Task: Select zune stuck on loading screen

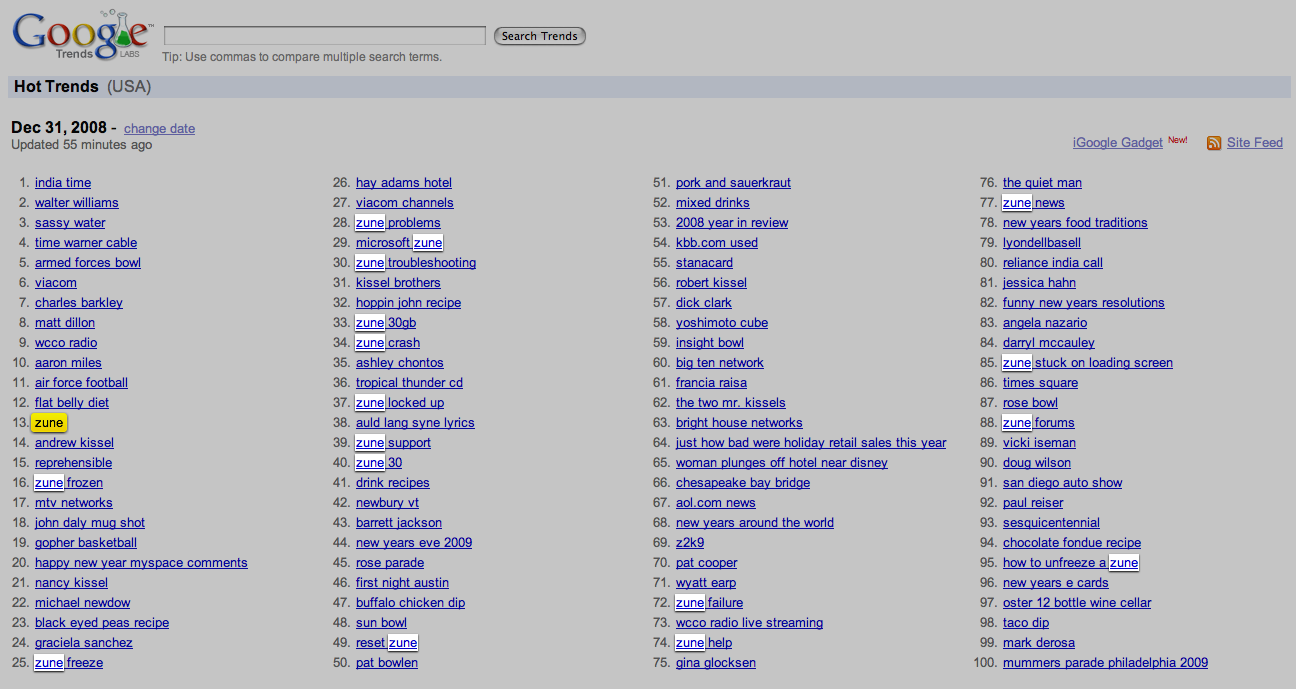Action: (x=1088, y=363)
